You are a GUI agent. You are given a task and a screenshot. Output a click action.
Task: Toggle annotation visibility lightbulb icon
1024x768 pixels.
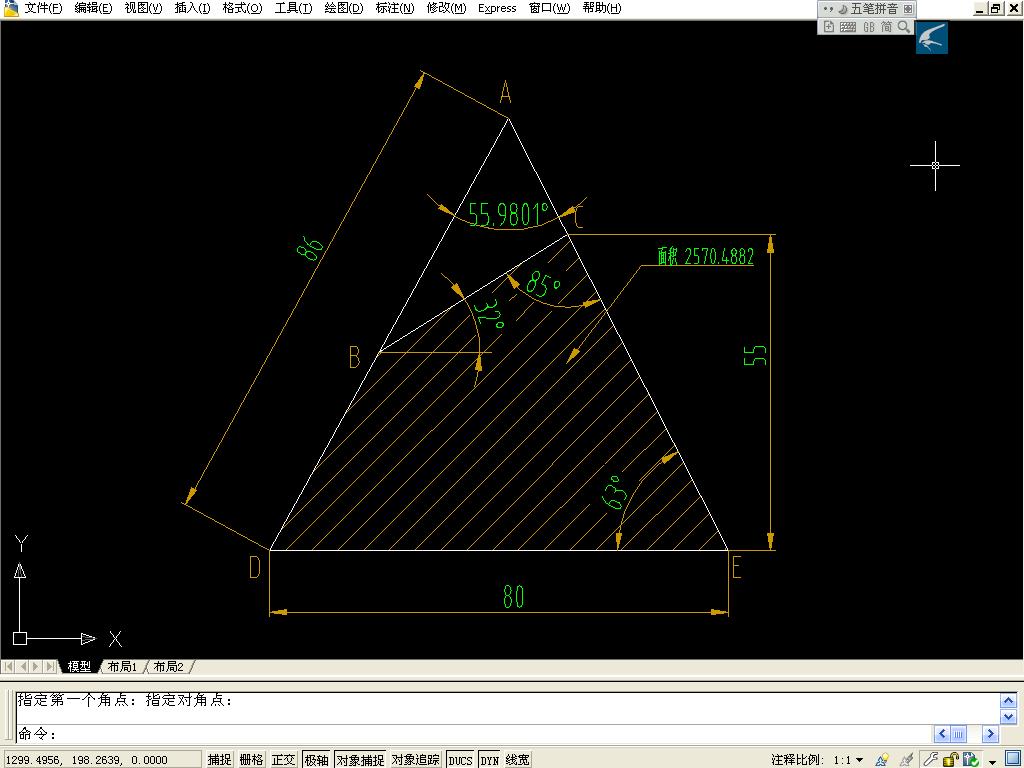pyautogui.click(x=882, y=760)
